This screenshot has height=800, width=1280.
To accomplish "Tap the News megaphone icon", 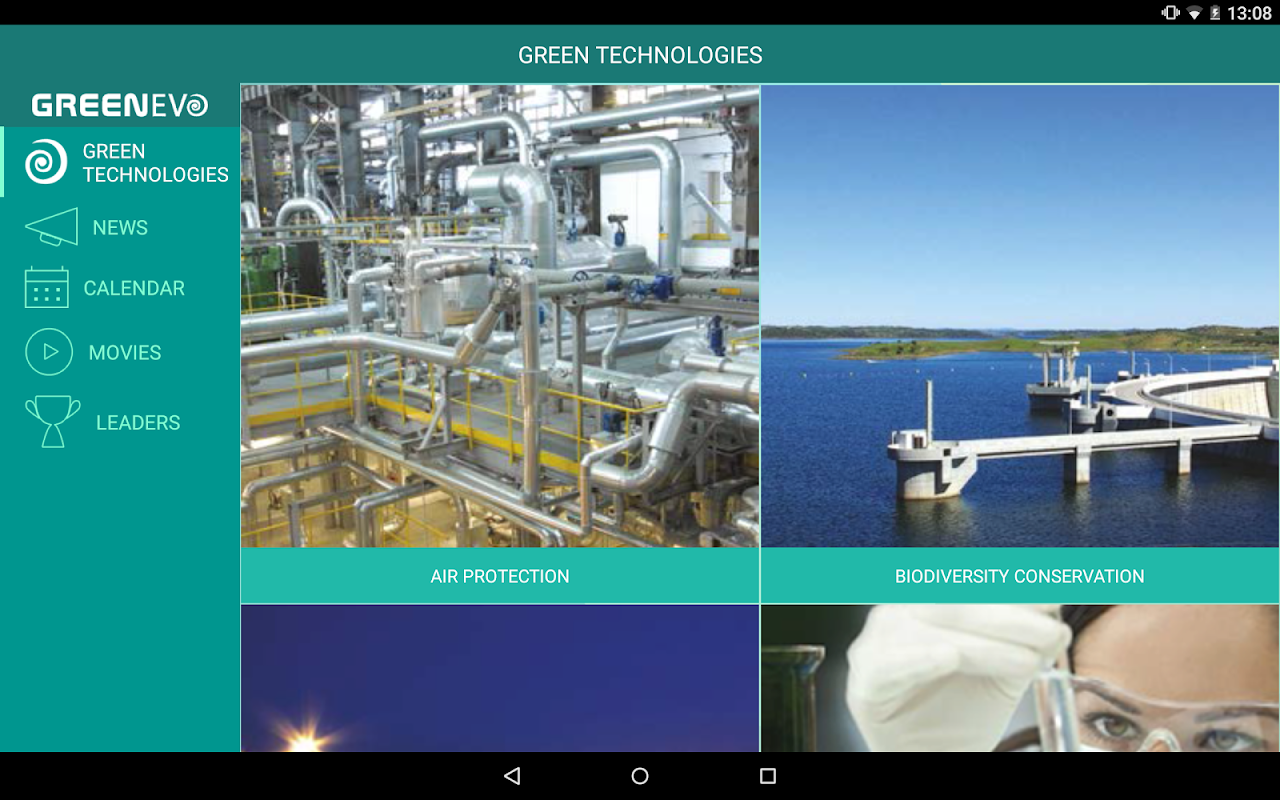I will coord(51,227).
